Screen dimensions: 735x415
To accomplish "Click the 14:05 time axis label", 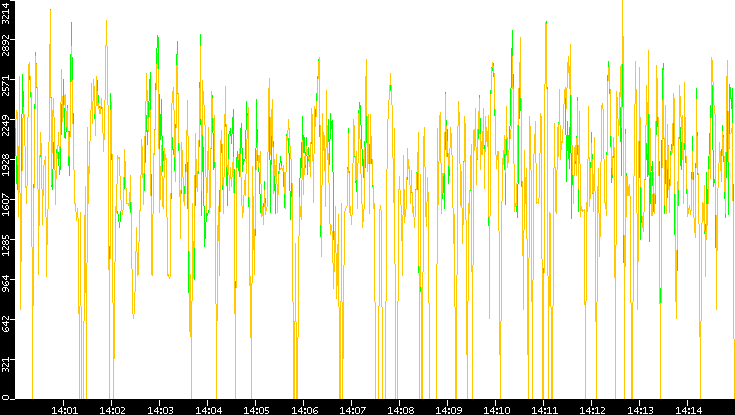I will pos(255,410).
